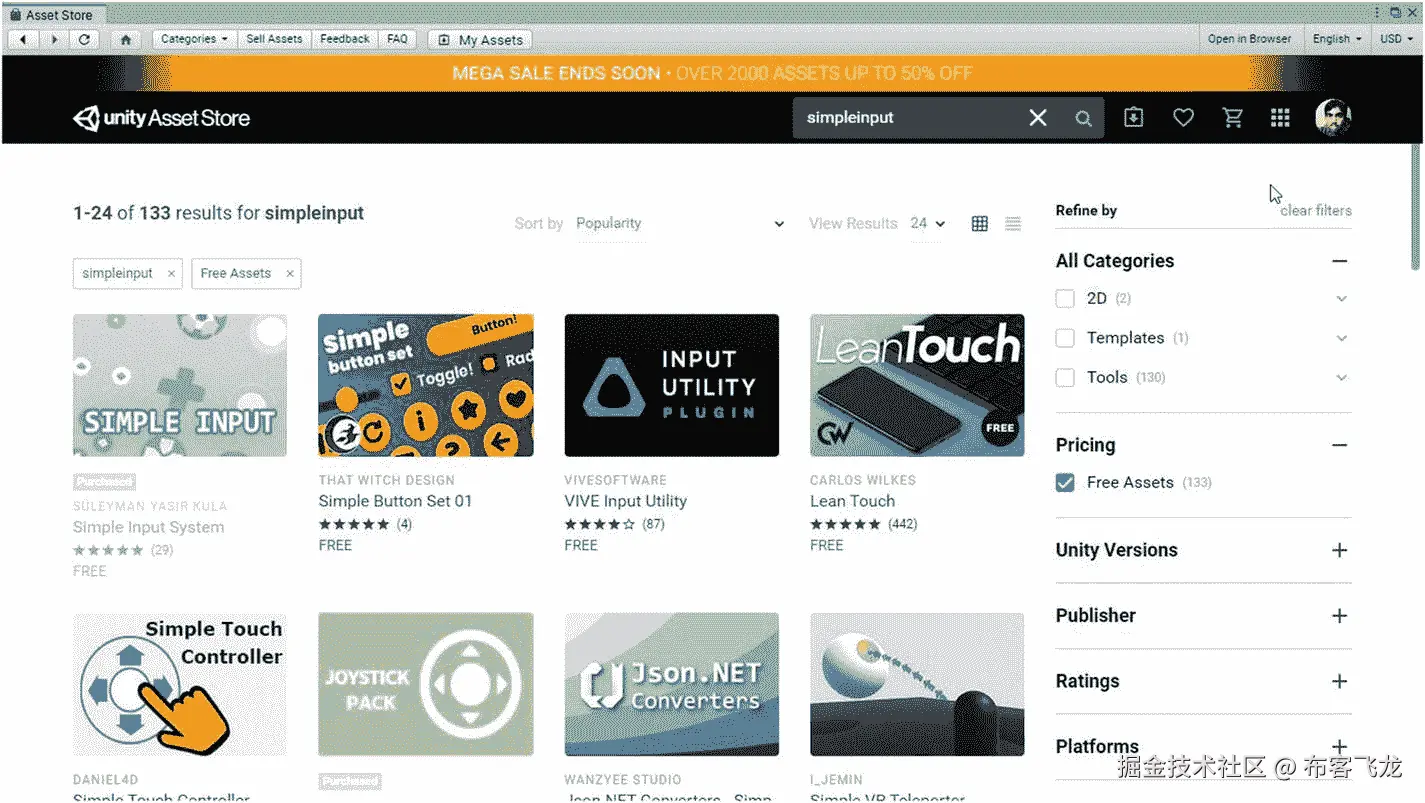
Task: Open the Feedback toolbar item
Action: (x=345, y=39)
